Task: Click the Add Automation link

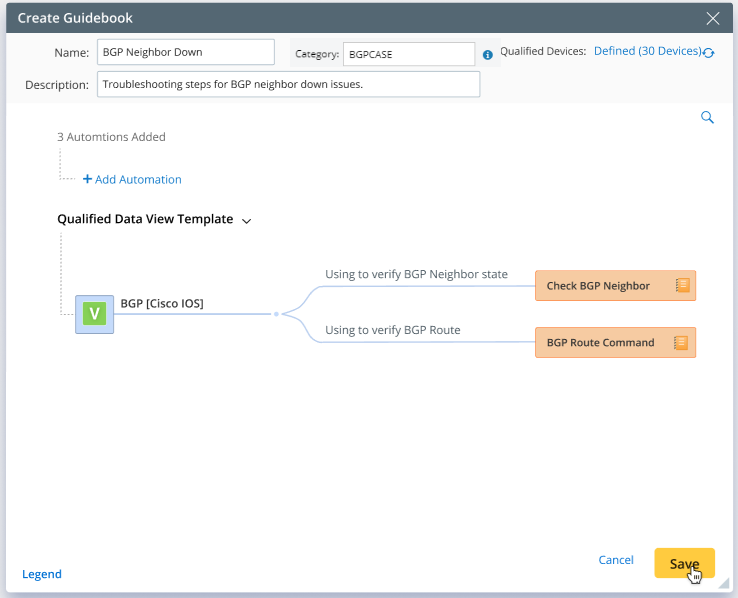Action: click(x=138, y=179)
